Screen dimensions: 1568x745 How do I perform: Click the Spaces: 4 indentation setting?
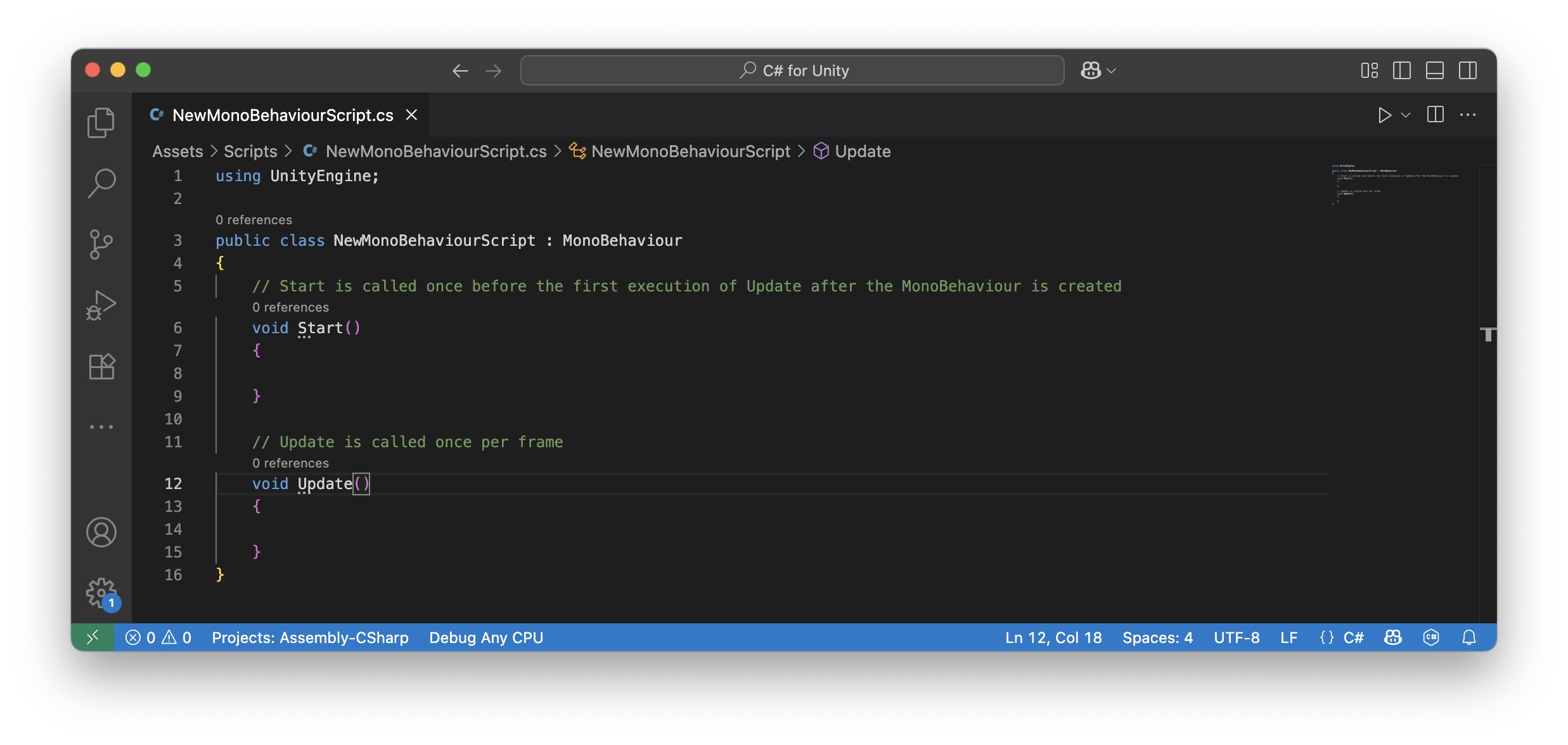coord(1157,637)
